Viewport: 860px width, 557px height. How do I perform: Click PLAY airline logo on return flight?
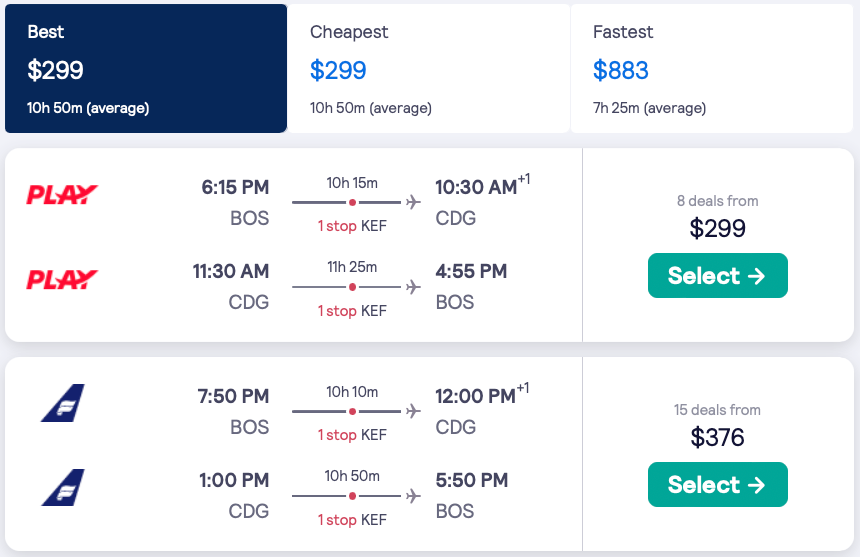[x=62, y=279]
